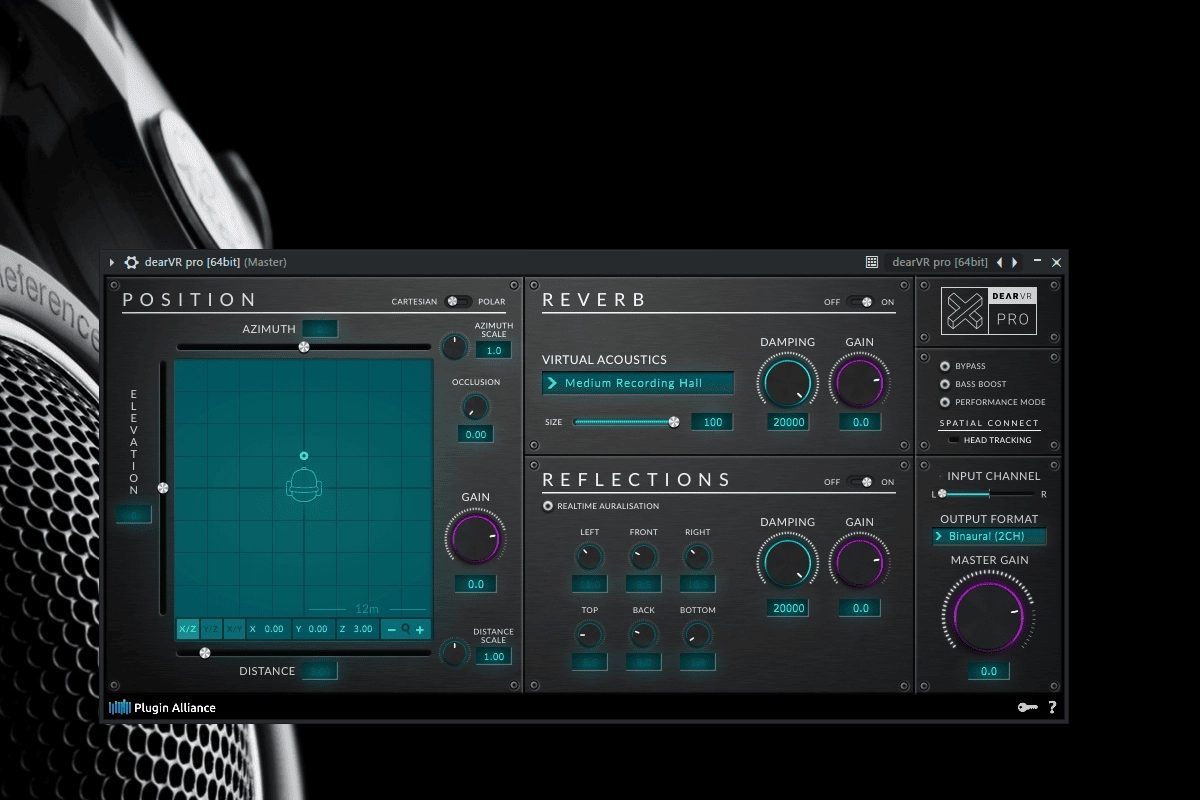The height and width of the screenshot is (800, 1200).
Task: Expand the plugin title bar menu arrow
Action: point(112,262)
